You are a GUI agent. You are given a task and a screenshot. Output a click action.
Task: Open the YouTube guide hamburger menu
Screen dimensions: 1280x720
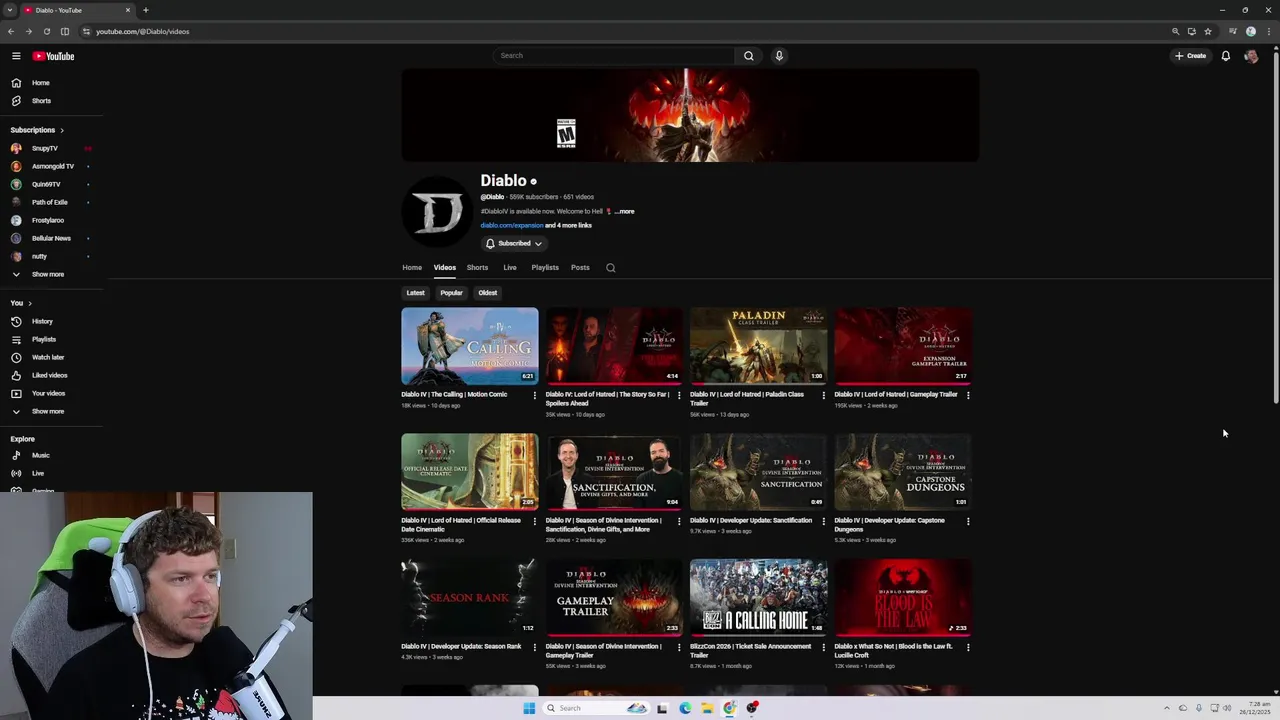(16, 56)
